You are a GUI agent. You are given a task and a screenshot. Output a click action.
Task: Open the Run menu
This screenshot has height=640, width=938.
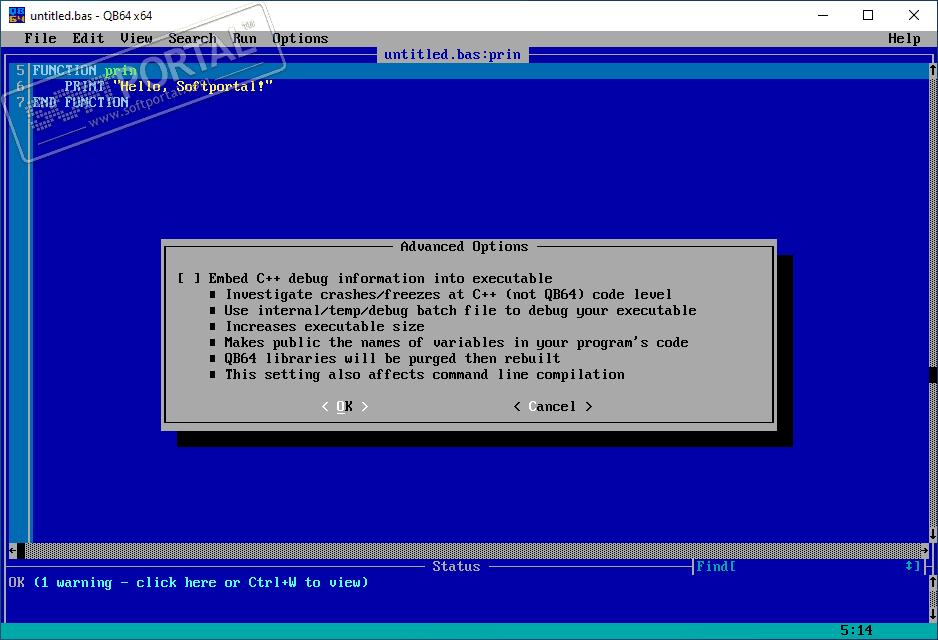click(245, 38)
